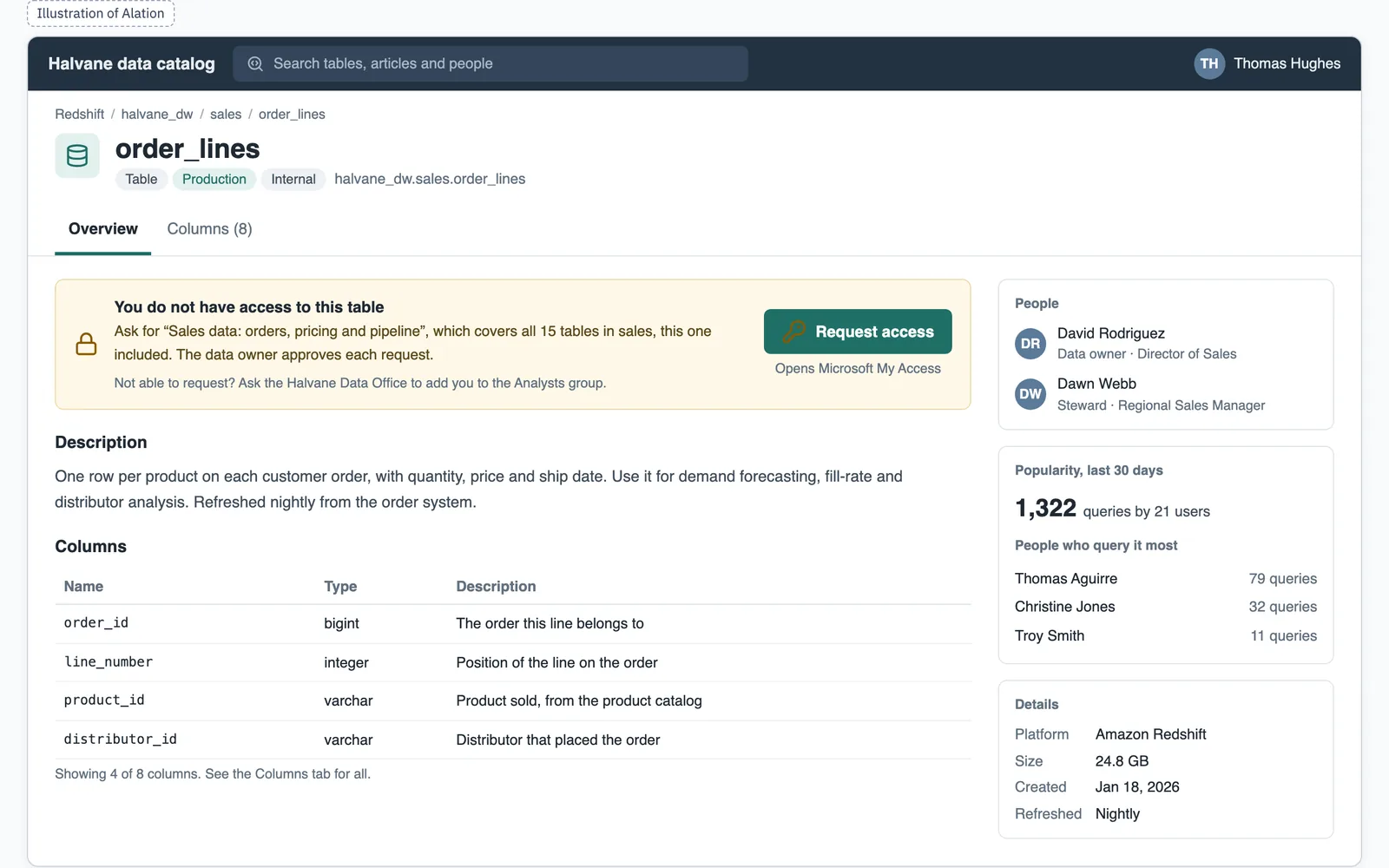The width and height of the screenshot is (1389, 868).
Task: Click 'Showing 4 of 8 columns' note
Action: click(x=213, y=774)
